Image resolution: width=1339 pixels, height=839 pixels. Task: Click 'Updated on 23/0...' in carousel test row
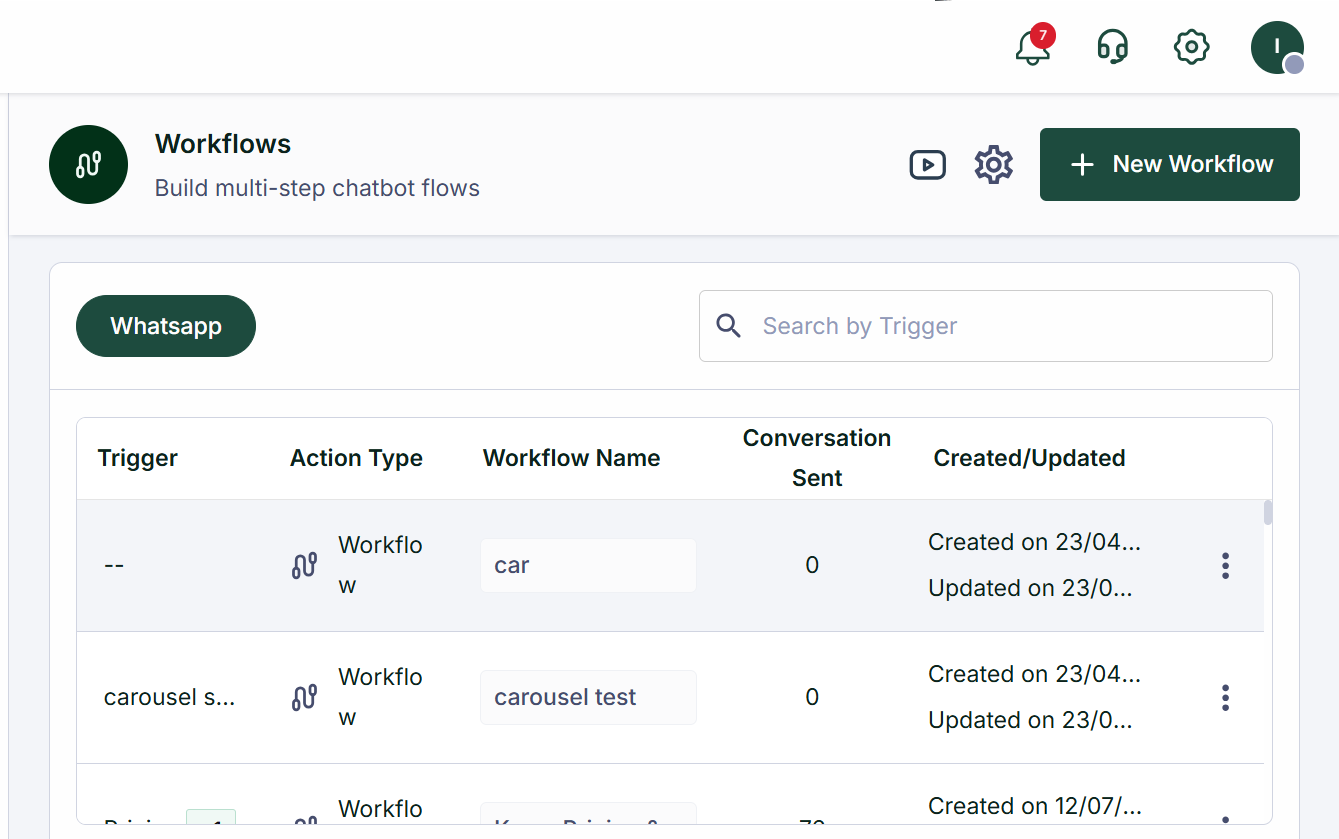click(1030, 720)
